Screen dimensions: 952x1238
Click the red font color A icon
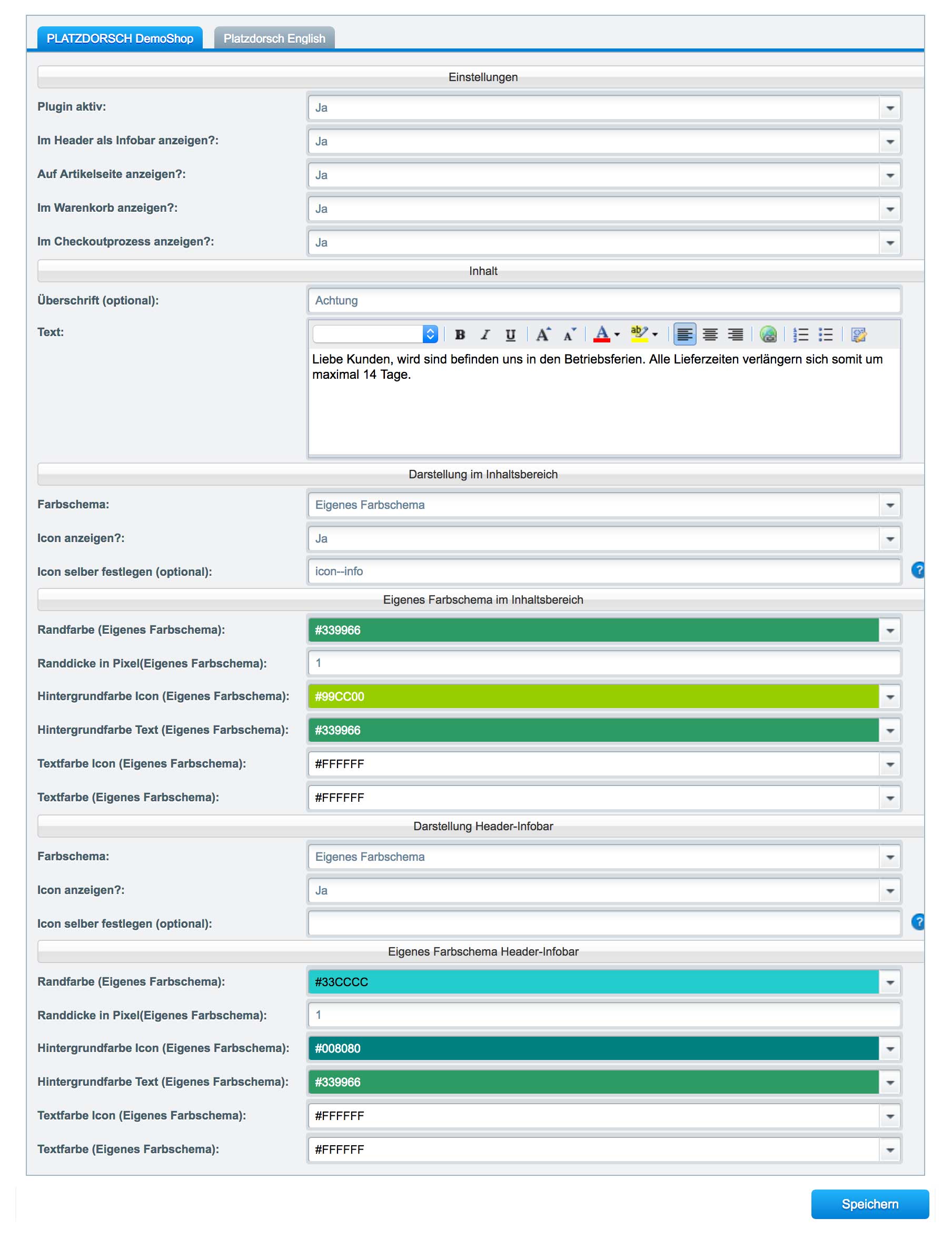(x=602, y=335)
